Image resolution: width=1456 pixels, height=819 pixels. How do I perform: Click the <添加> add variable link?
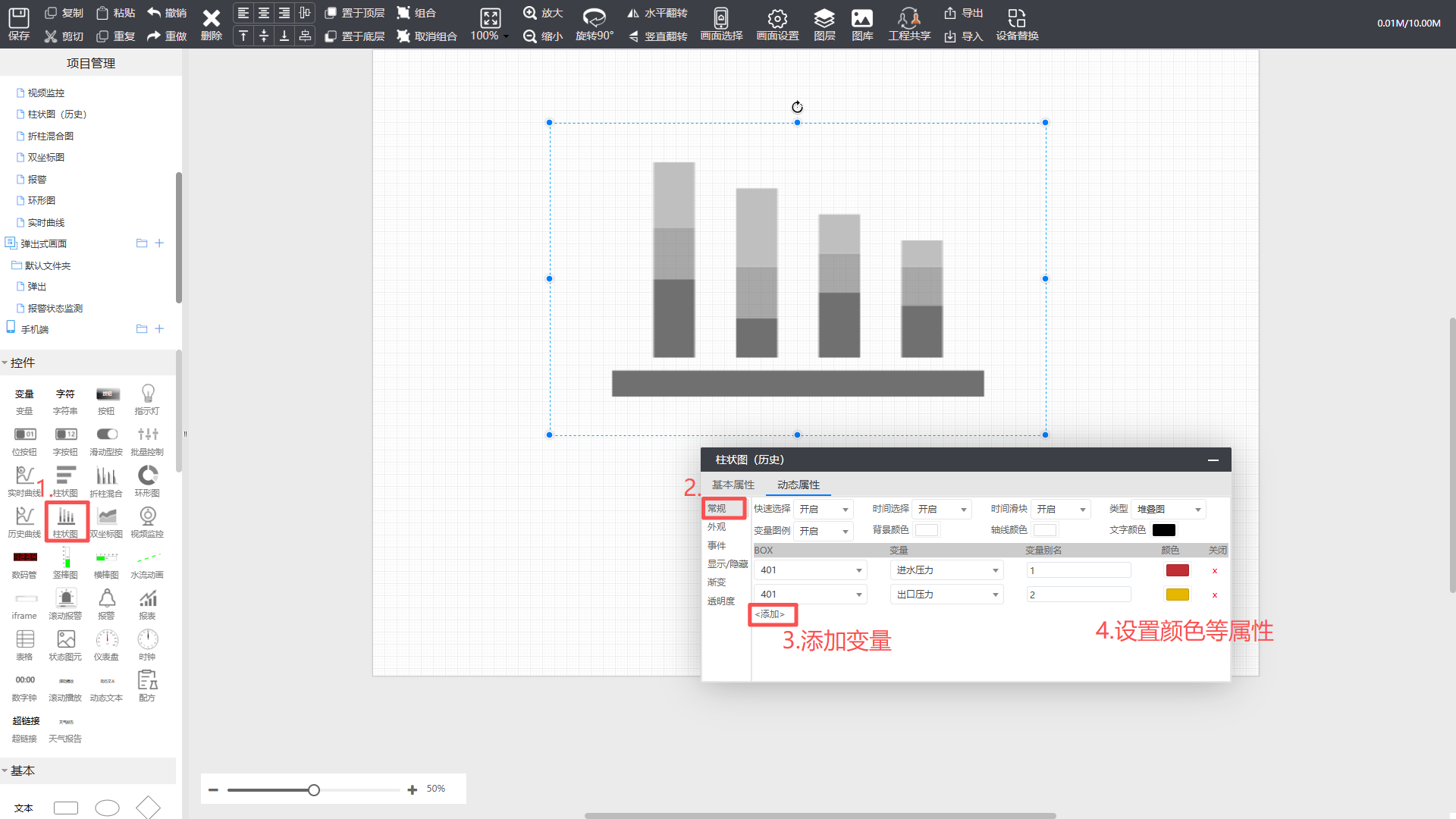point(770,614)
